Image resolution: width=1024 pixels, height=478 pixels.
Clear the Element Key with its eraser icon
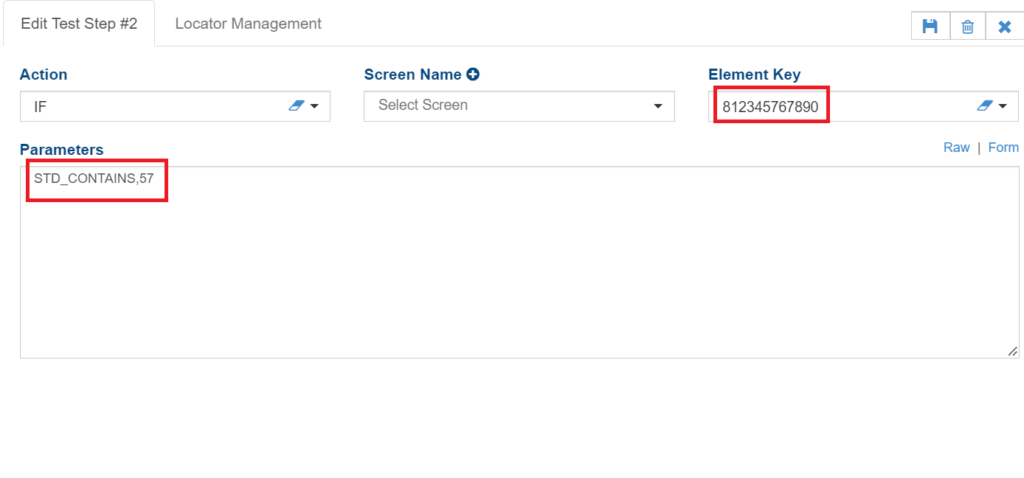[983, 105]
